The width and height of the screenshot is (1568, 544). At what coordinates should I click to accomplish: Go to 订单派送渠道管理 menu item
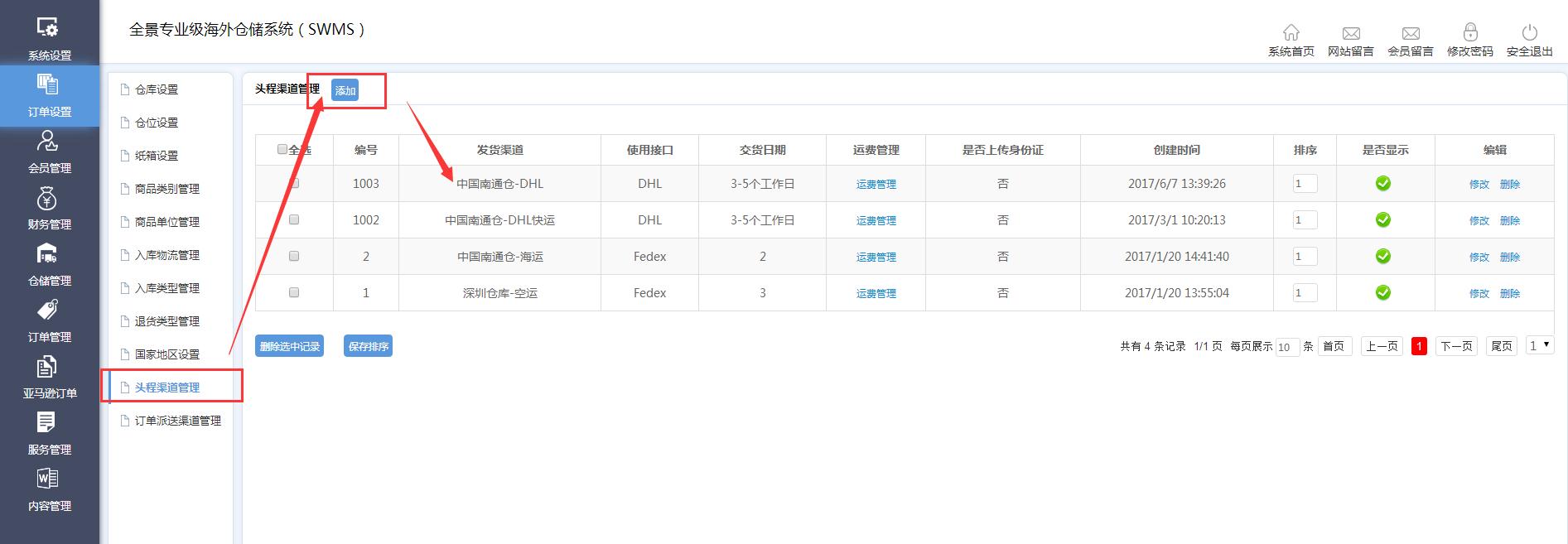pyautogui.click(x=177, y=421)
